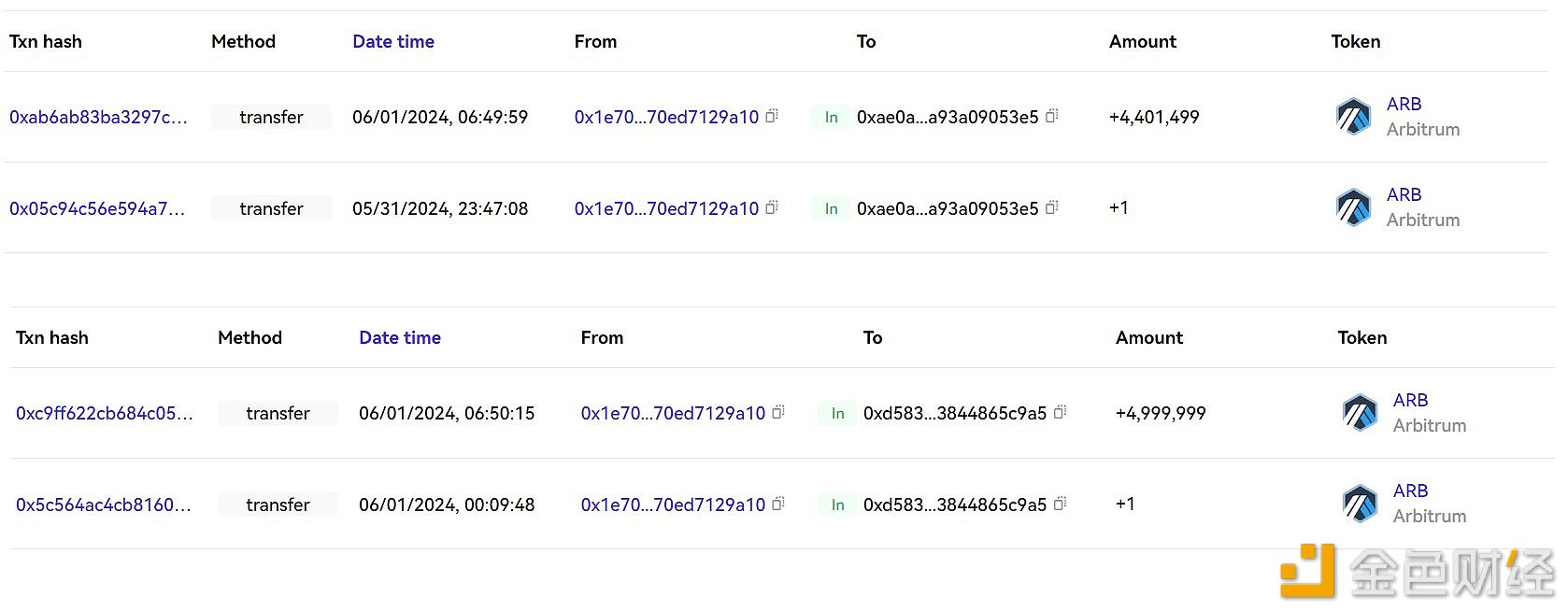Viewport: 1568px width, 611px height.
Task: Click the In direction badge in 06:50:15 row
Action: (x=837, y=413)
